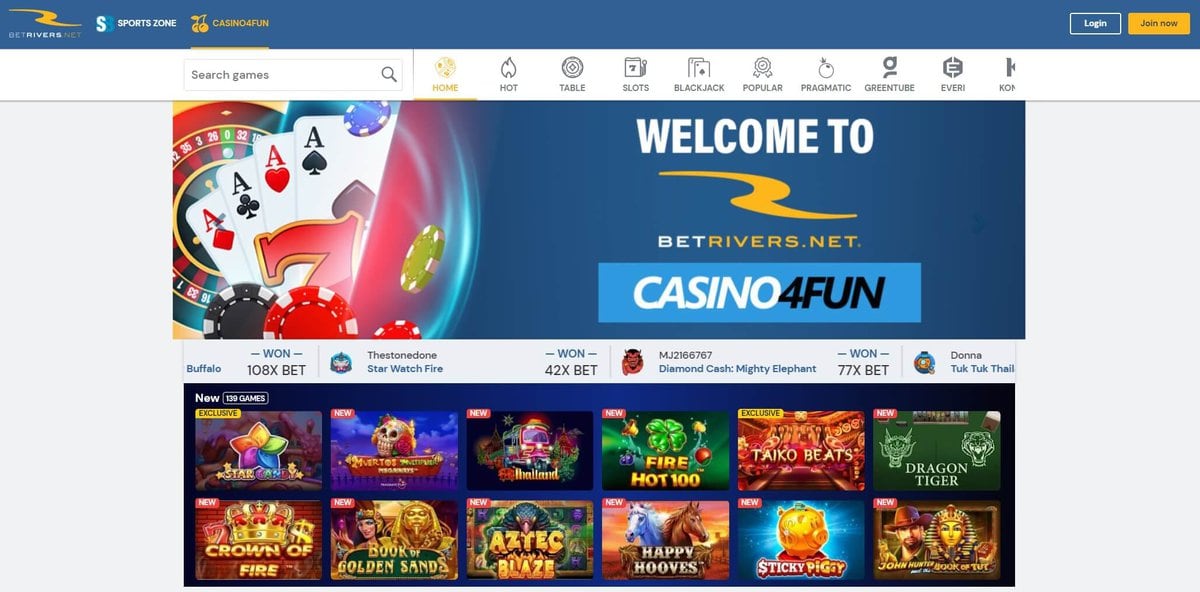This screenshot has height=592, width=1200.
Task: Open the Slots category icon
Action: pyautogui.click(x=635, y=68)
